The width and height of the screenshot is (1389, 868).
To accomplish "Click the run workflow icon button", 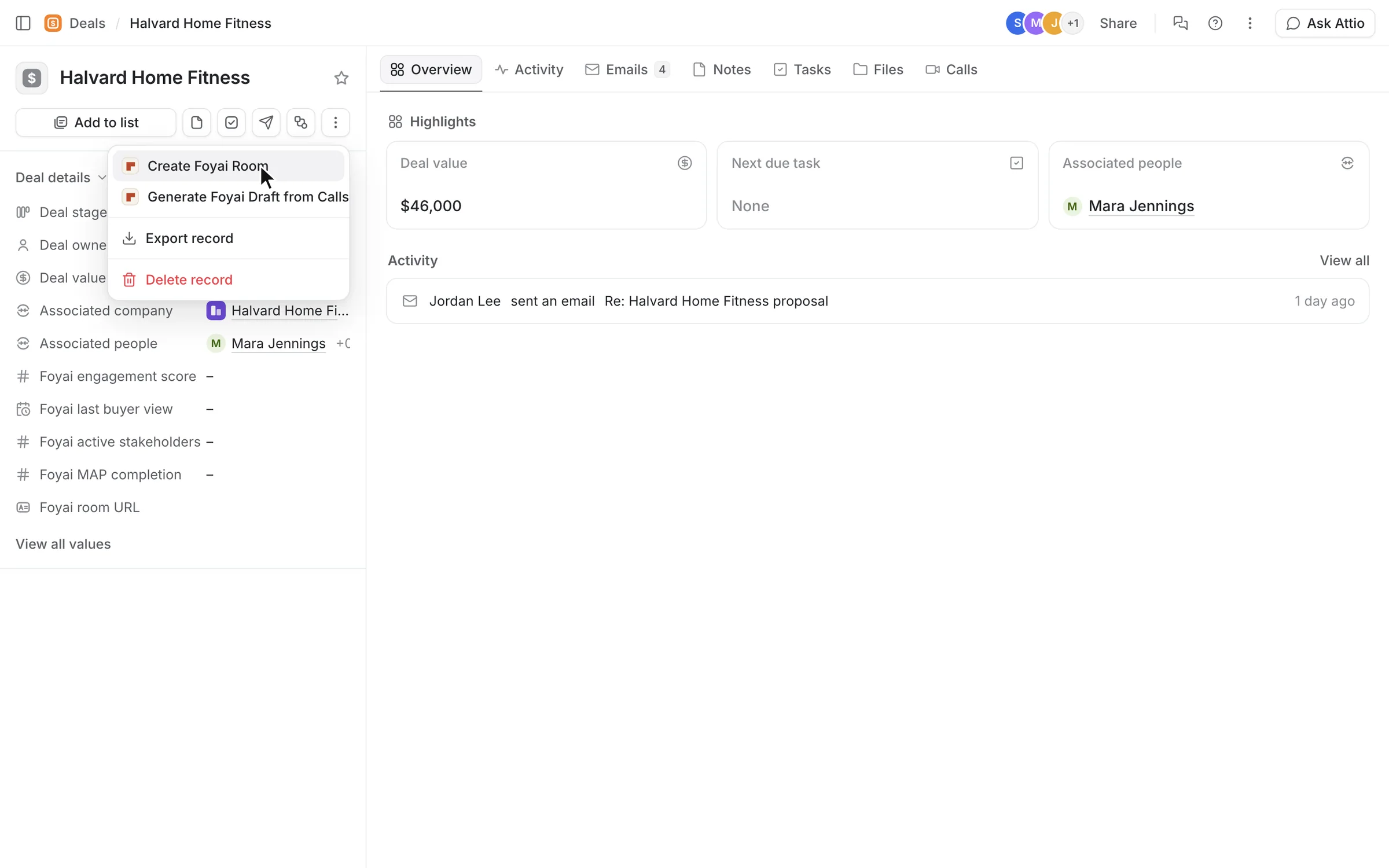I will 301,123.
